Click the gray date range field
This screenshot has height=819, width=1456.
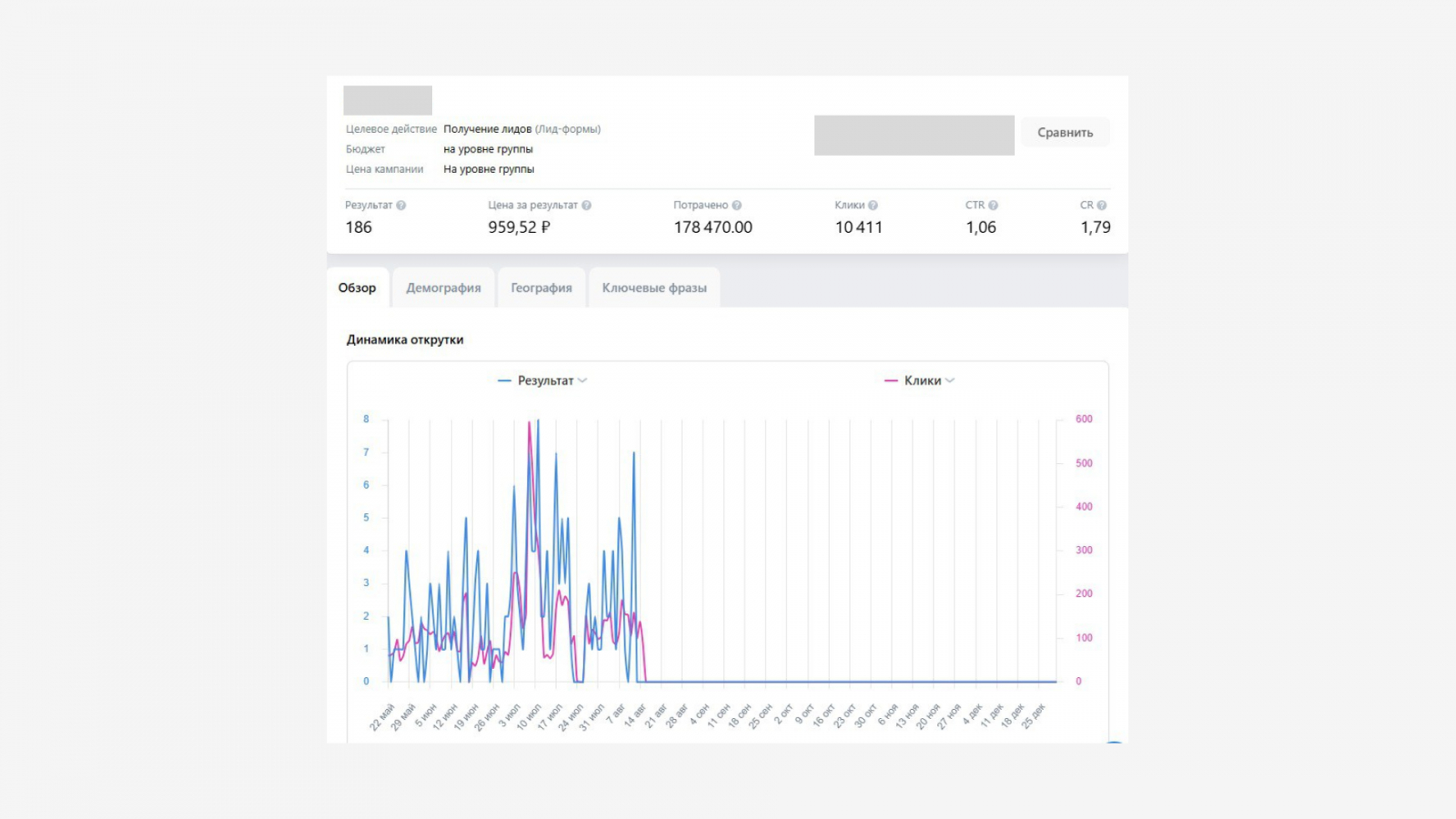pos(914,135)
